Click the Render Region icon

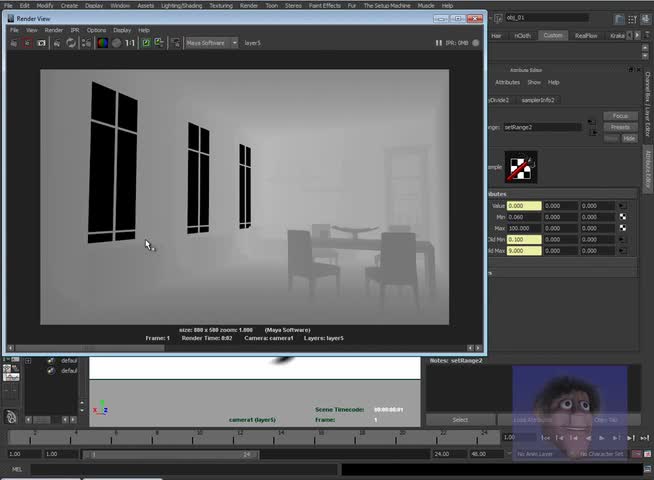coord(28,43)
